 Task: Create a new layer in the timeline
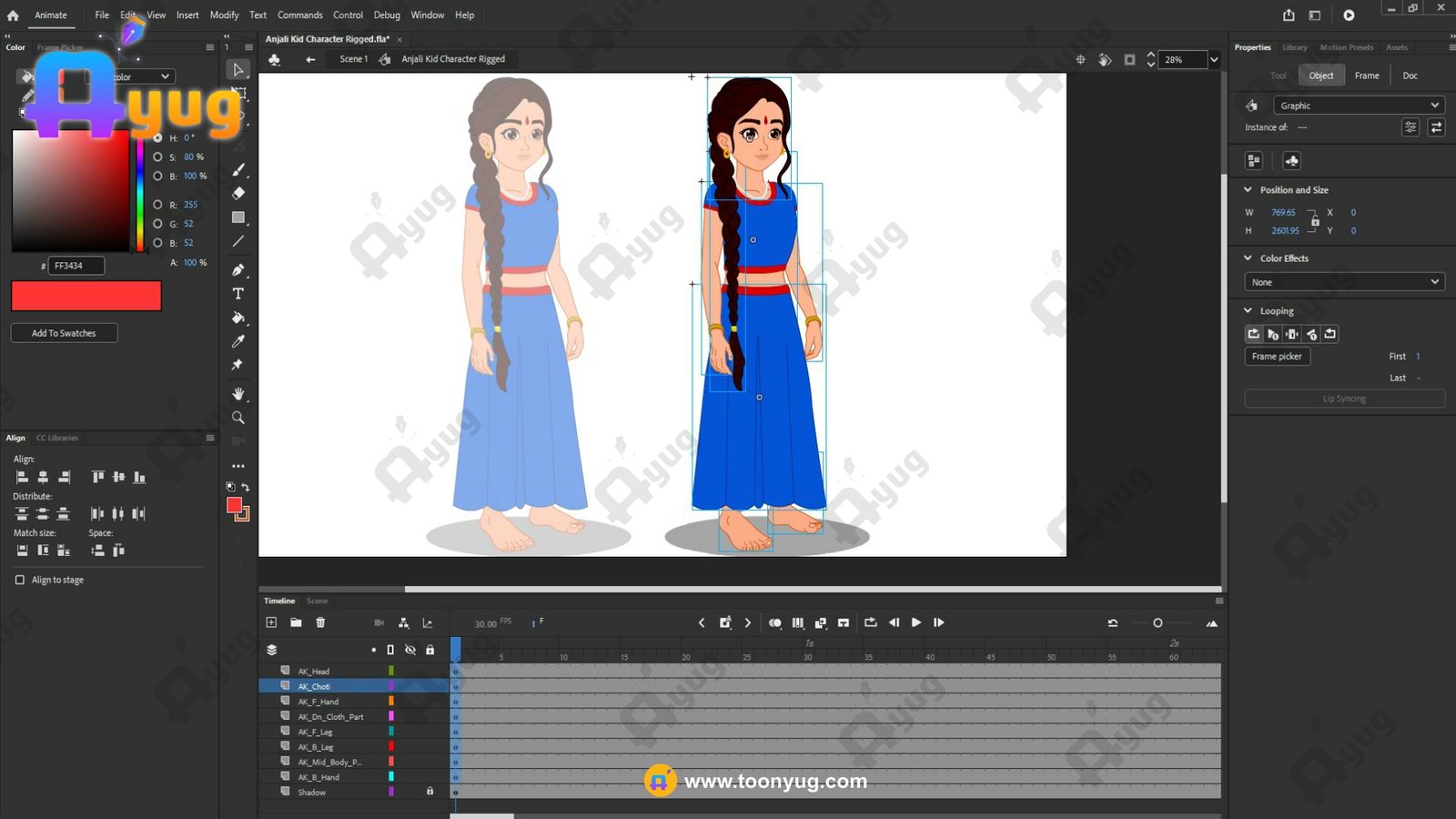pos(271,622)
